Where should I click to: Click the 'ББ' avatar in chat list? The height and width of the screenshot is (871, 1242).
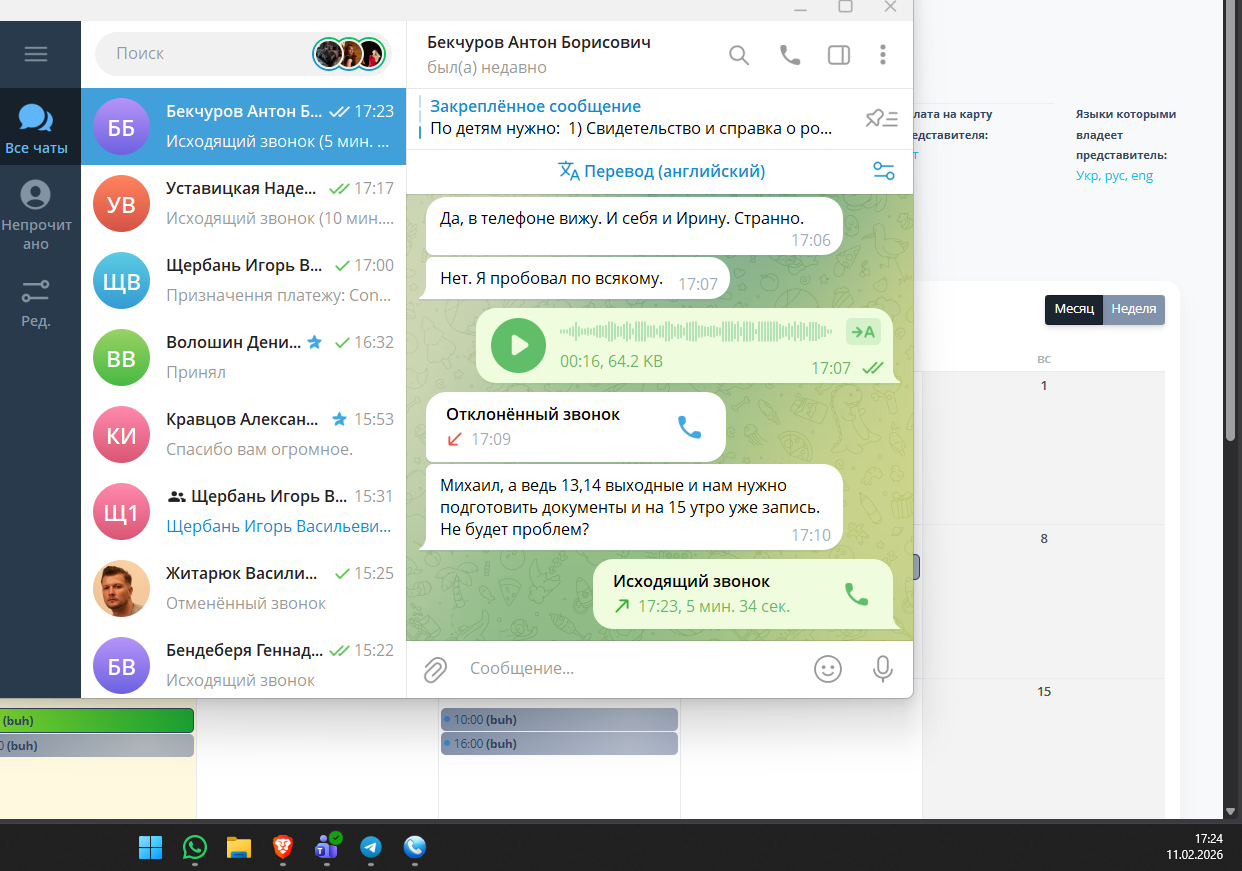click(121, 127)
